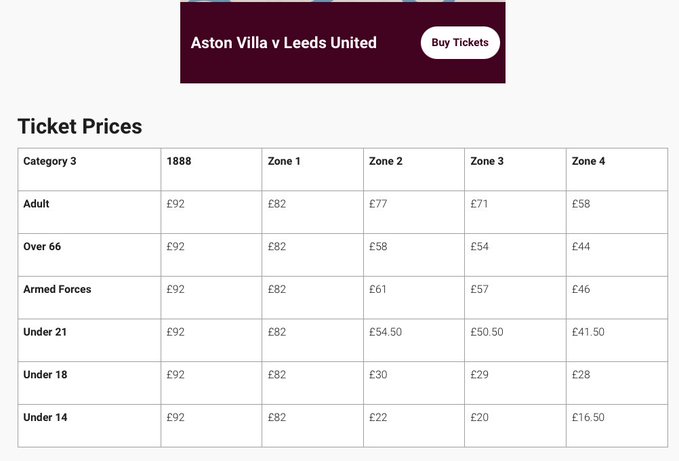Select the Under 21 row label
679x461 pixels.
[45, 332]
